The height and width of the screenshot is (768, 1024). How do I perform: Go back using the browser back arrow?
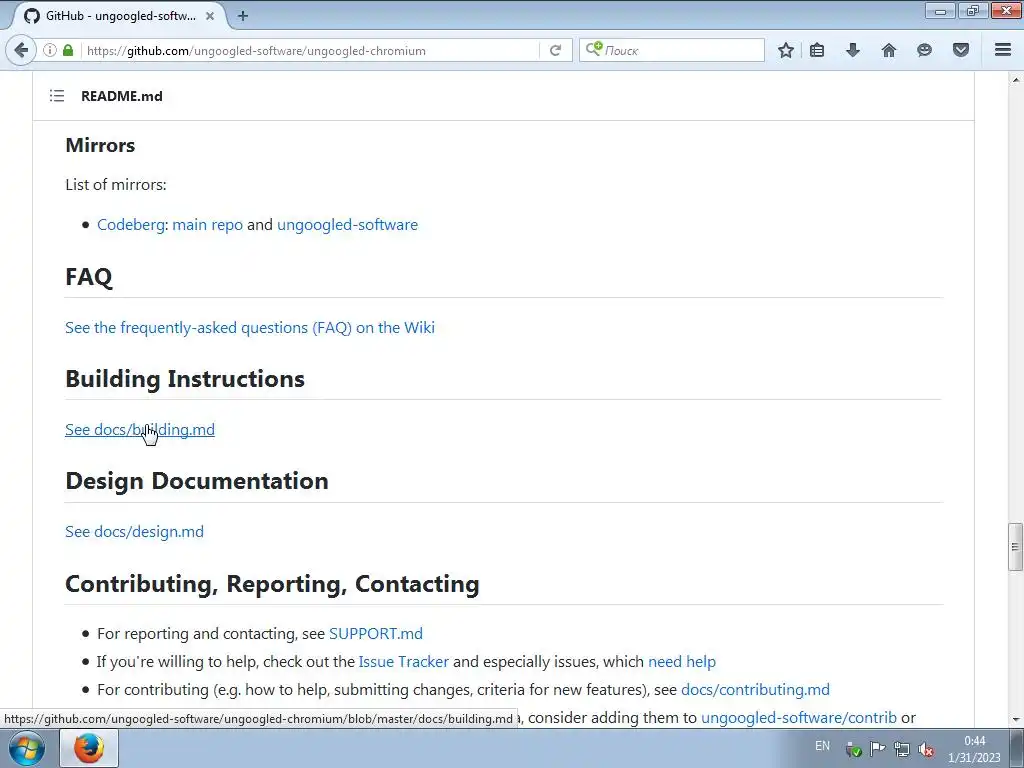(21, 50)
